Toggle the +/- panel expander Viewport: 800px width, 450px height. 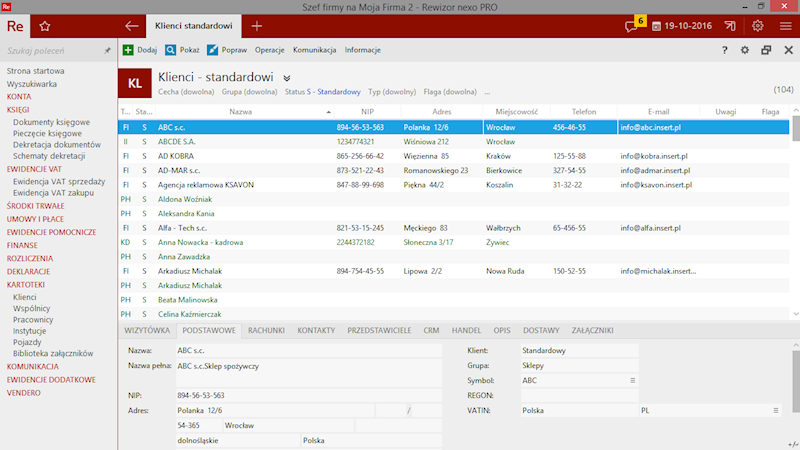(793, 444)
